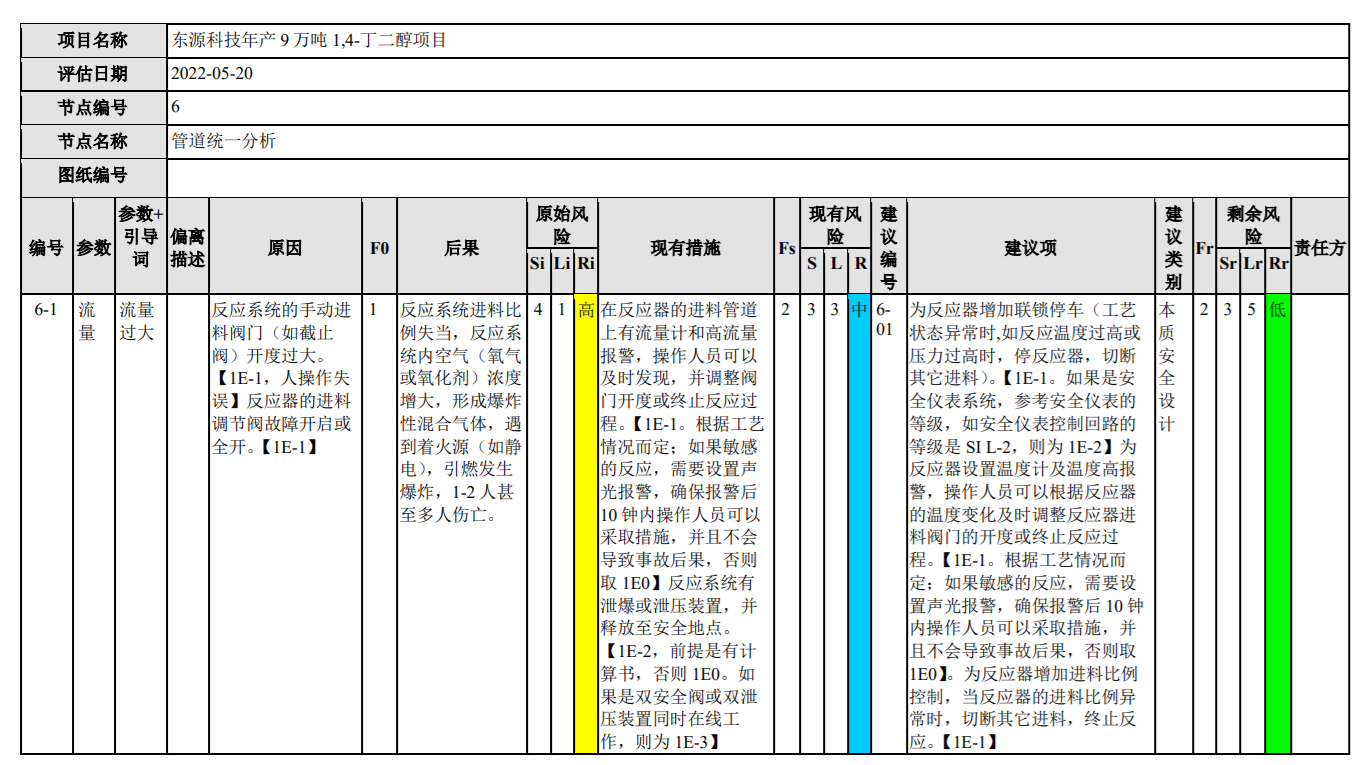
Task: Select the node number value 6
Action: [176, 108]
